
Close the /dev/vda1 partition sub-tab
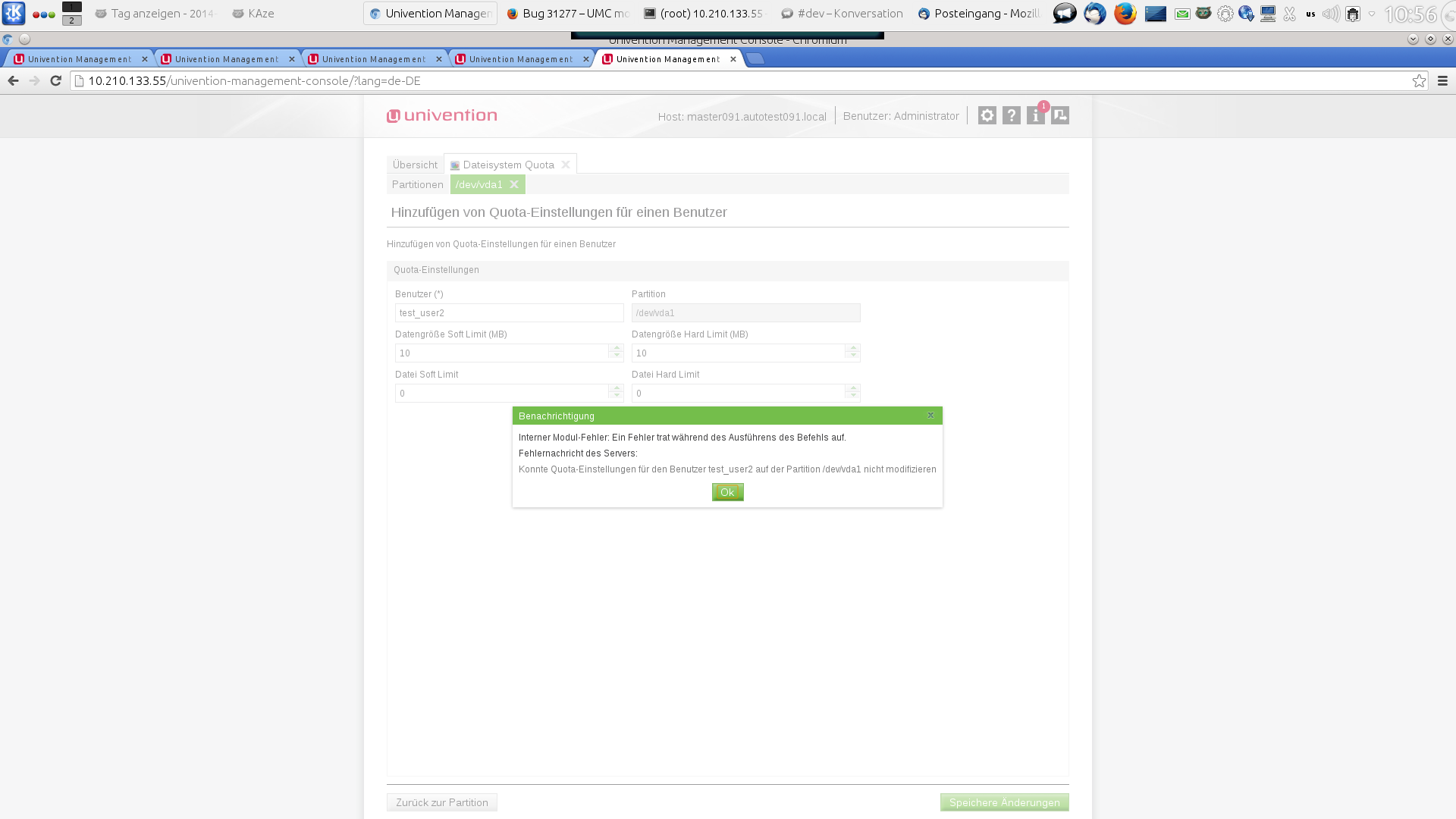[514, 184]
